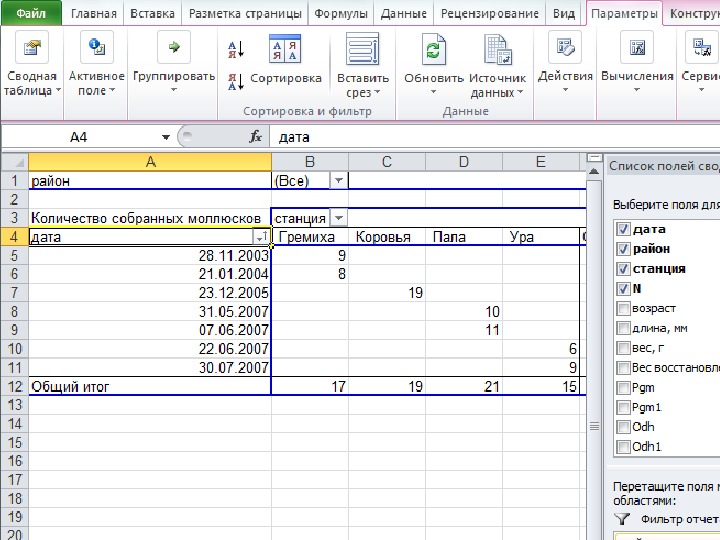Click the Группировать arrow icon

174,48
